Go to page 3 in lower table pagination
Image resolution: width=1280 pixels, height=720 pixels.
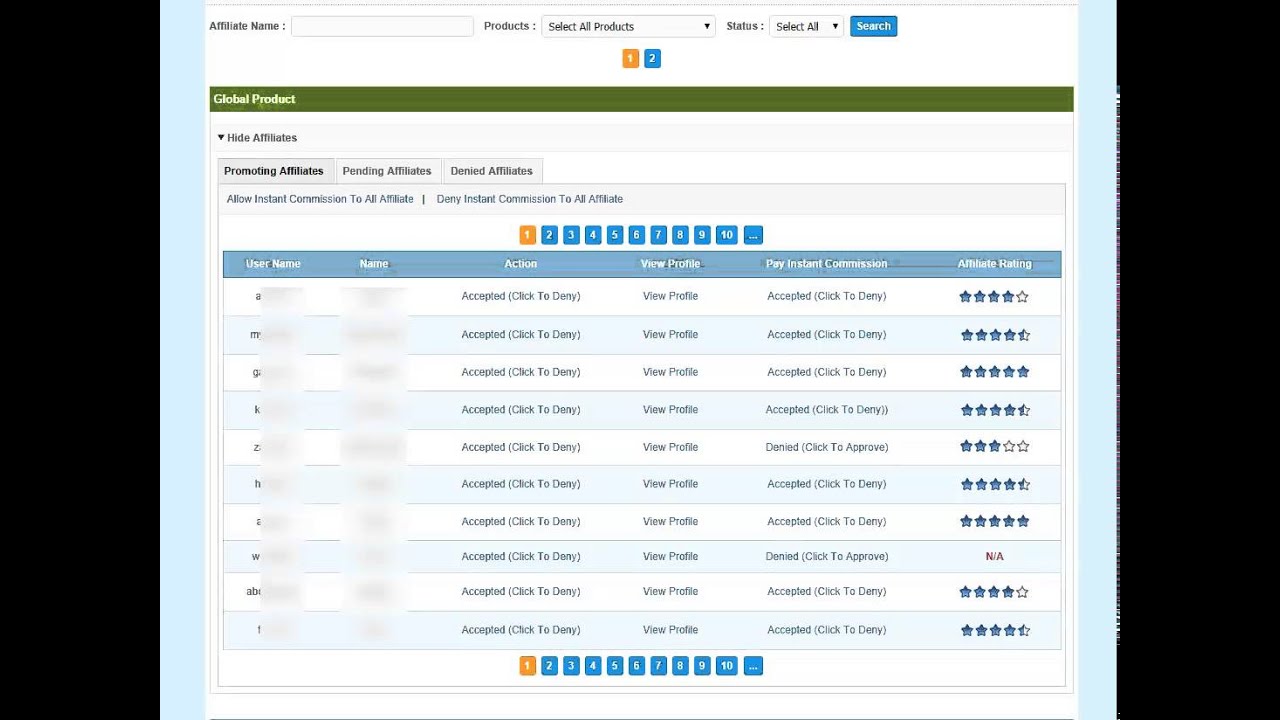pos(571,666)
